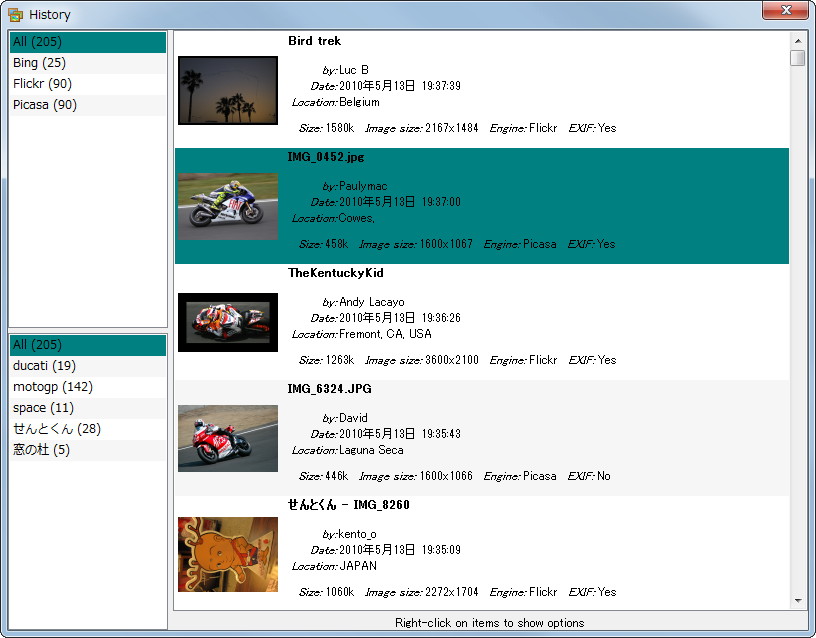
Task: Filter history by Bing (25)
Action: tap(87, 63)
